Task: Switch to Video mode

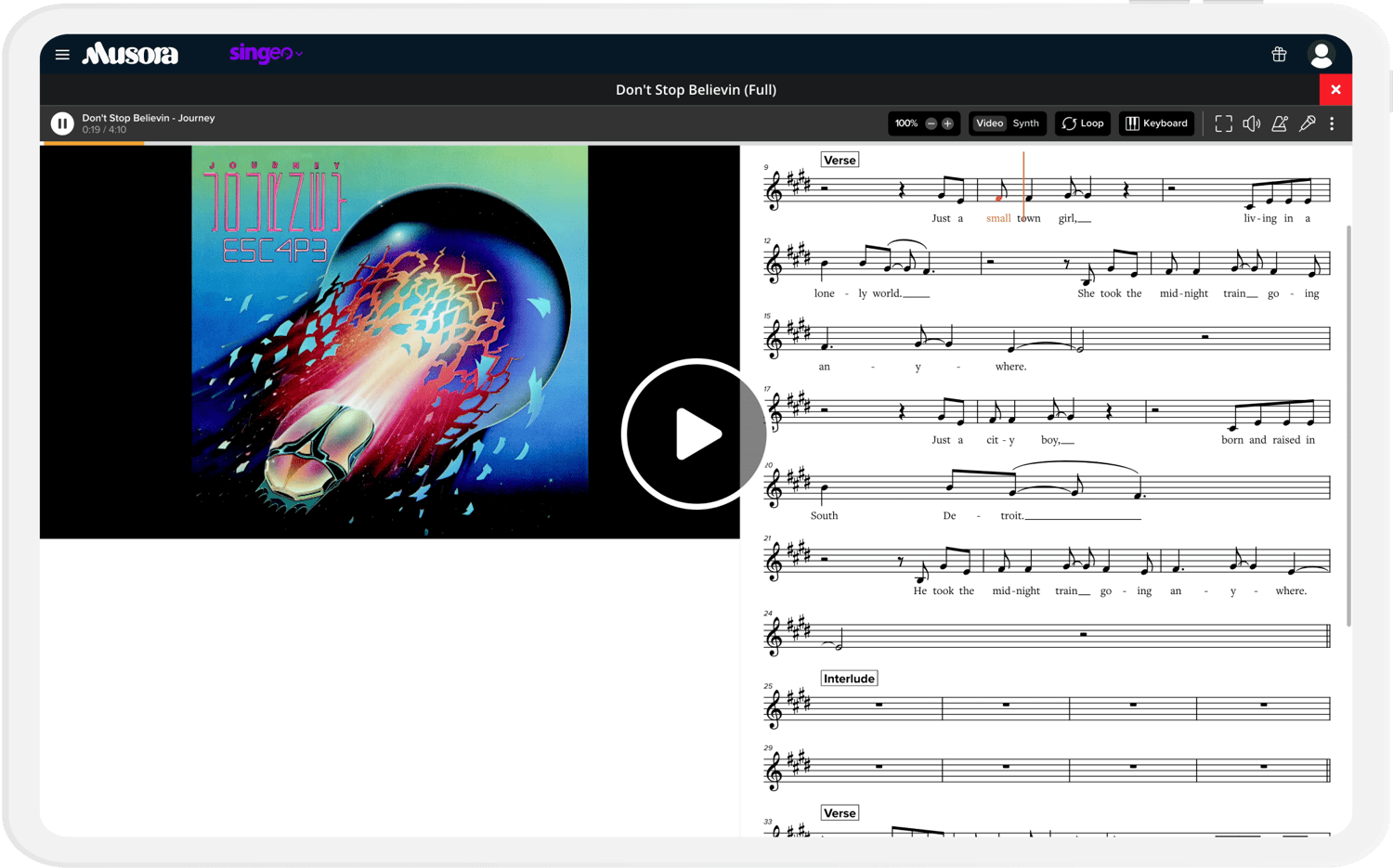Action: coord(990,123)
